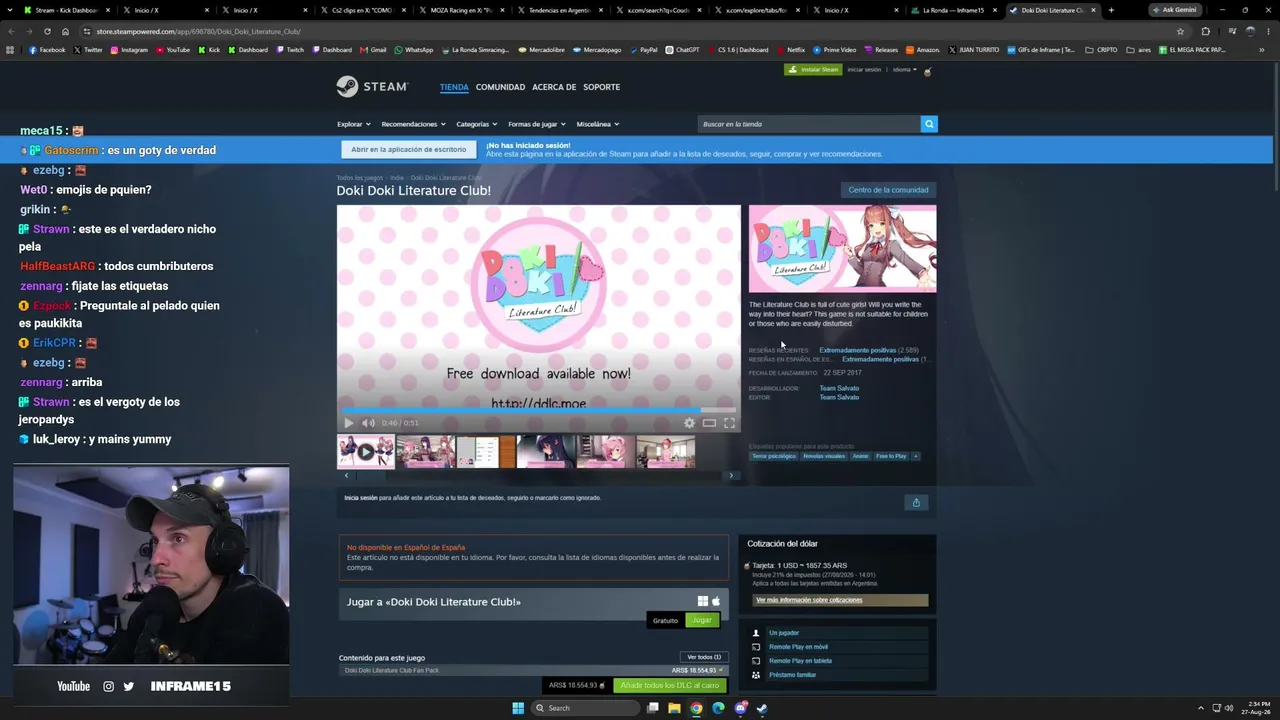Open the Netflix bookmark
Screen dimensions: 1280x720
click(791, 50)
